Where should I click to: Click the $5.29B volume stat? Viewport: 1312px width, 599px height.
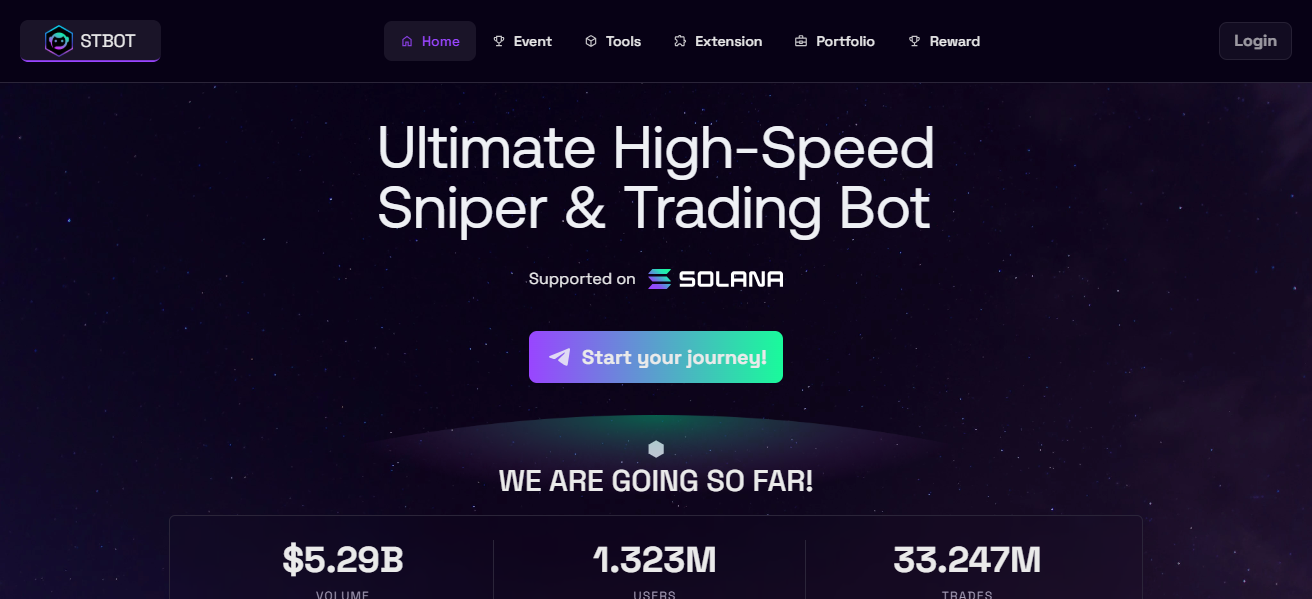(343, 560)
